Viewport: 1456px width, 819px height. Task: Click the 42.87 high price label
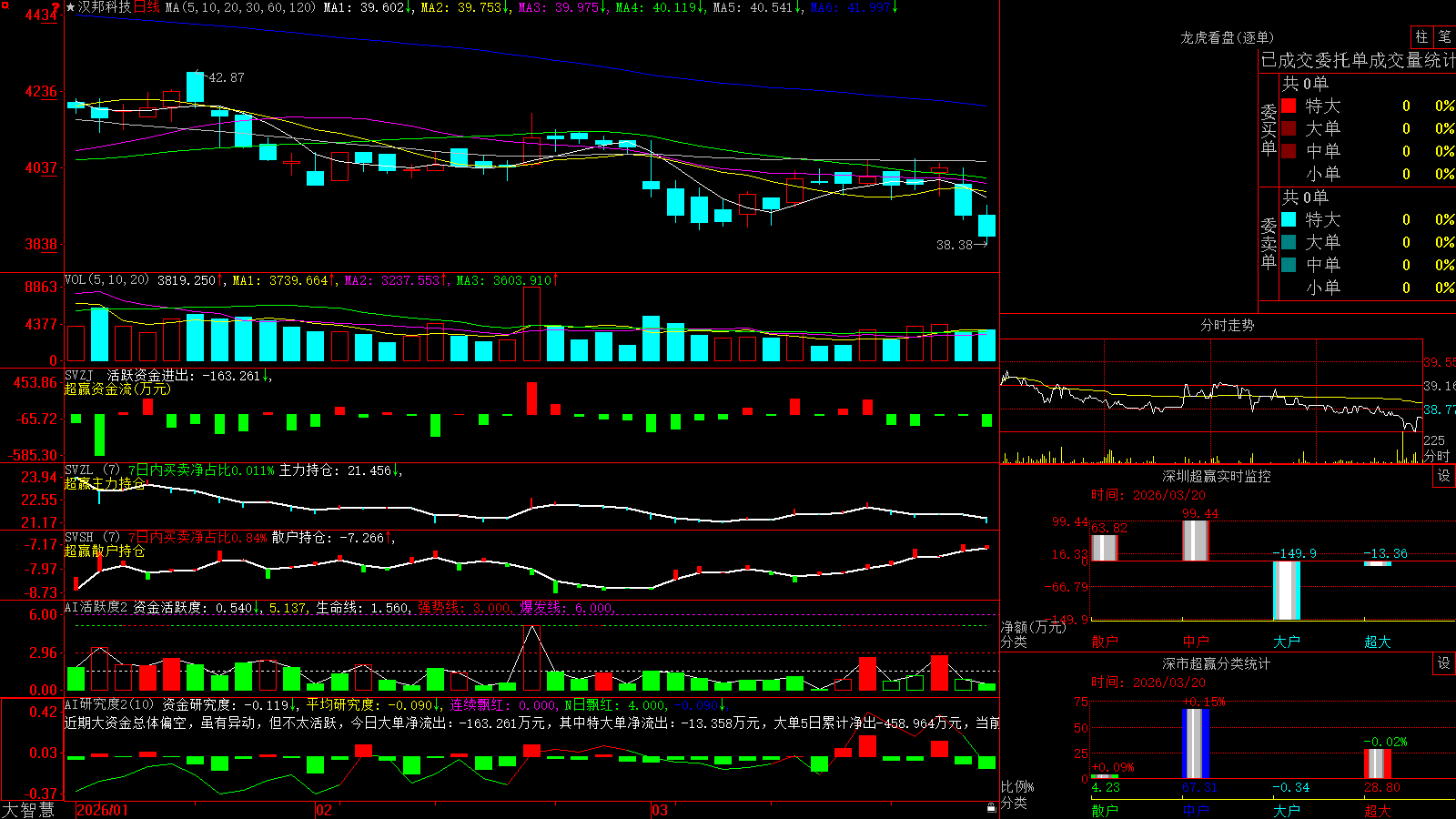click(227, 77)
